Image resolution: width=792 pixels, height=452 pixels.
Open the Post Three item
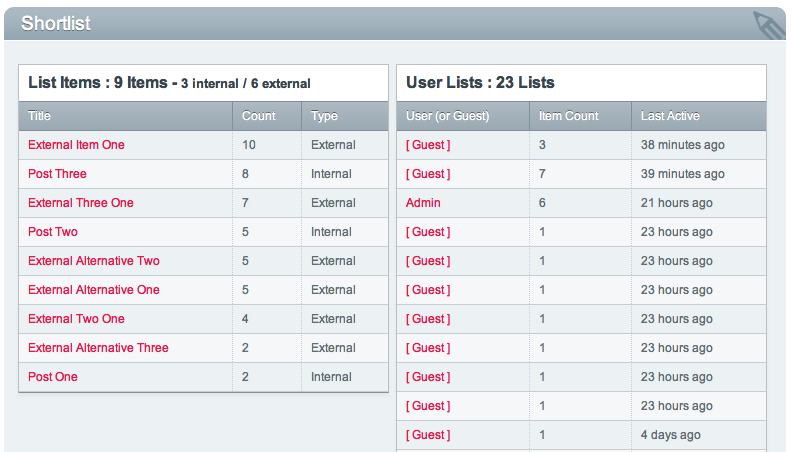click(57, 174)
